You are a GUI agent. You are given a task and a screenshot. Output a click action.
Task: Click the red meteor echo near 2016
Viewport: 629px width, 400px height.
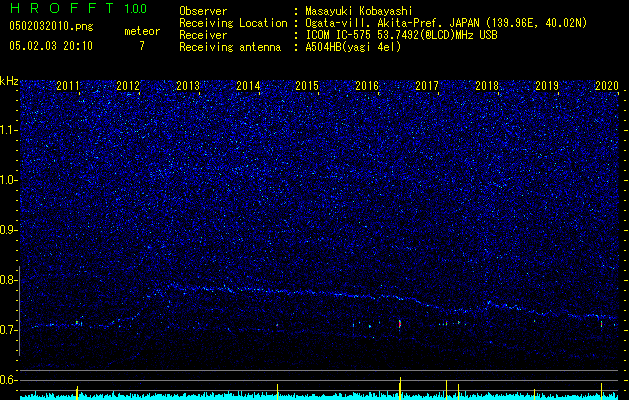point(400,324)
